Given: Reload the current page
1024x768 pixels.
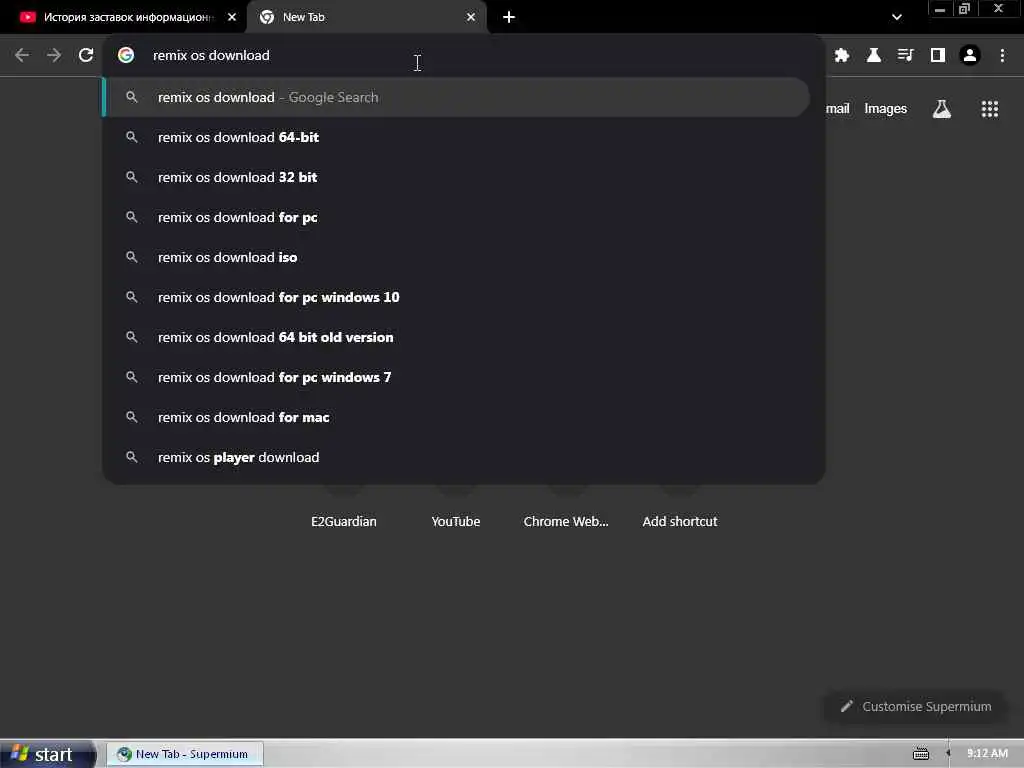Looking at the screenshot, I should (x=86, y=56).
